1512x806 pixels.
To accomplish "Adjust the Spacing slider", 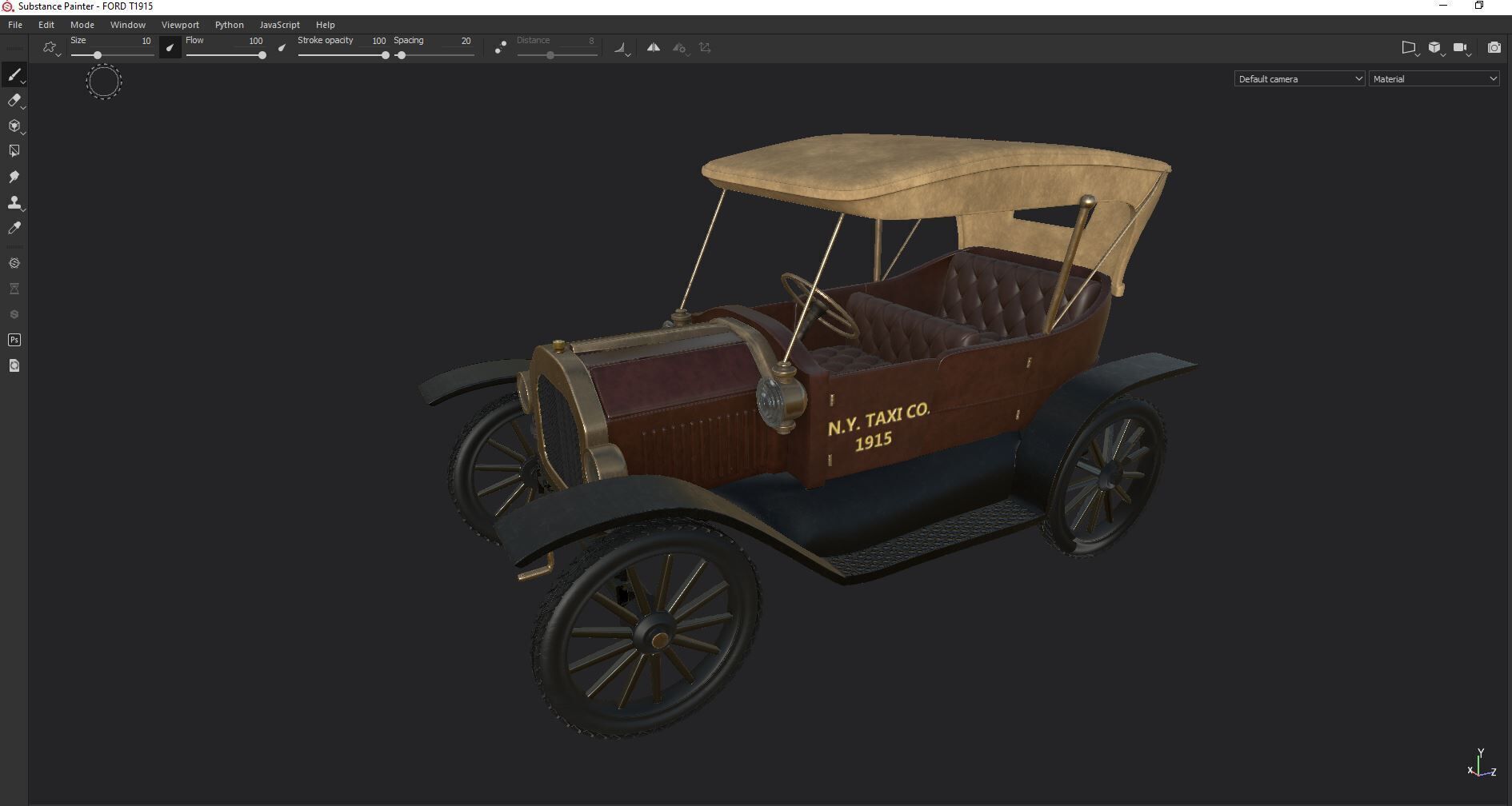I will (434, 55).
